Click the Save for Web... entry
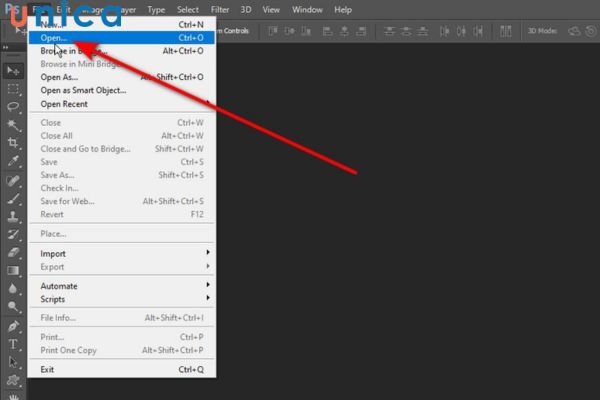Image resolution: width=600 pixels, height=400 pixels. click(x=122, y=201)
